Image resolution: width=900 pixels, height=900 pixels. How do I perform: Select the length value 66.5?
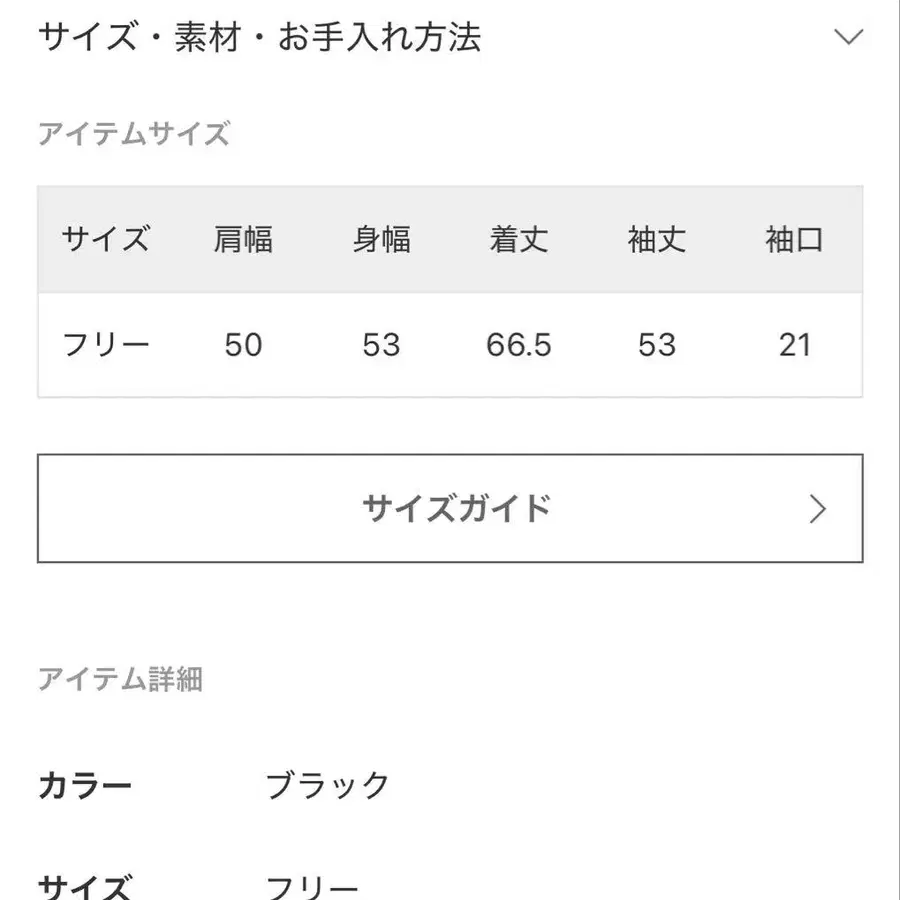click(519, 344)
